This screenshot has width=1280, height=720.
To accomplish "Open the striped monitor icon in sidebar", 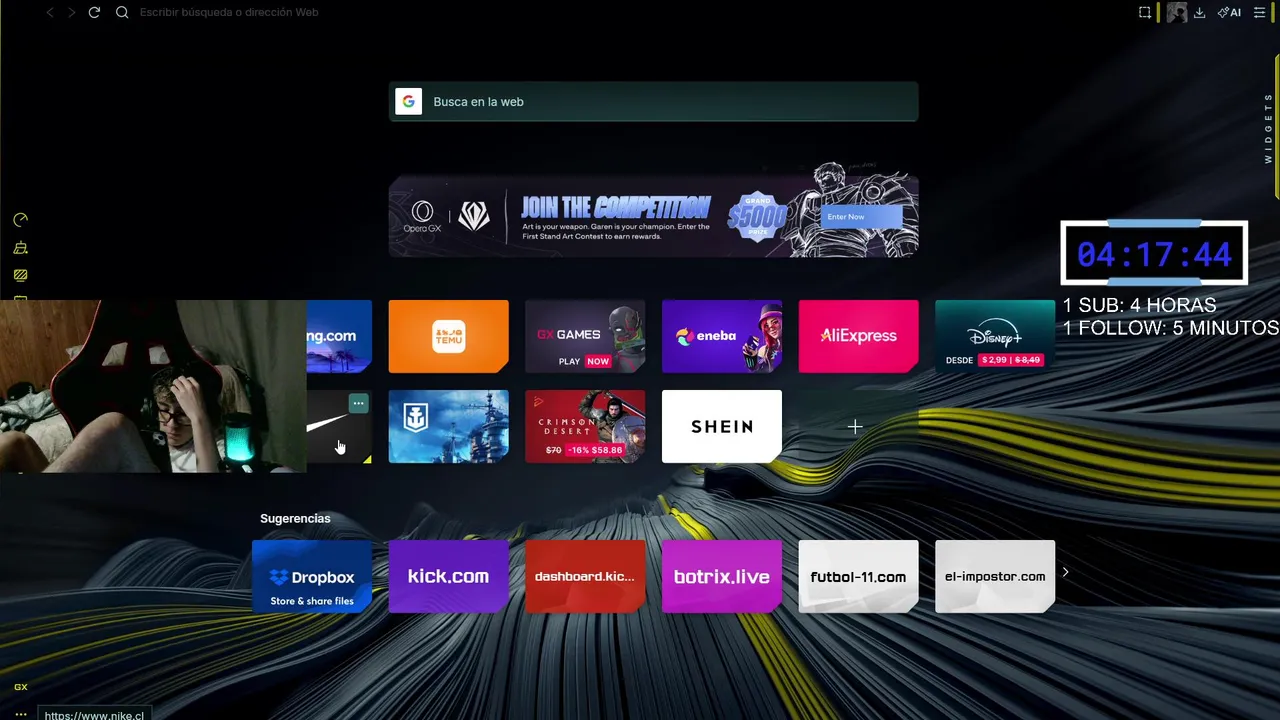I will (x=20, y=275).
